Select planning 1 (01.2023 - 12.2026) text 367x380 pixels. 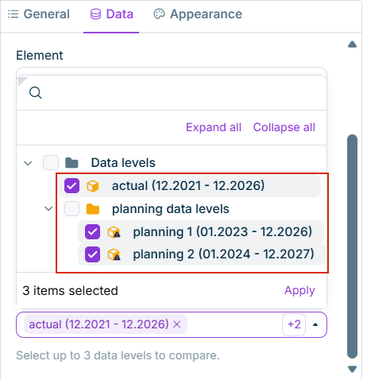coord(223,232)
